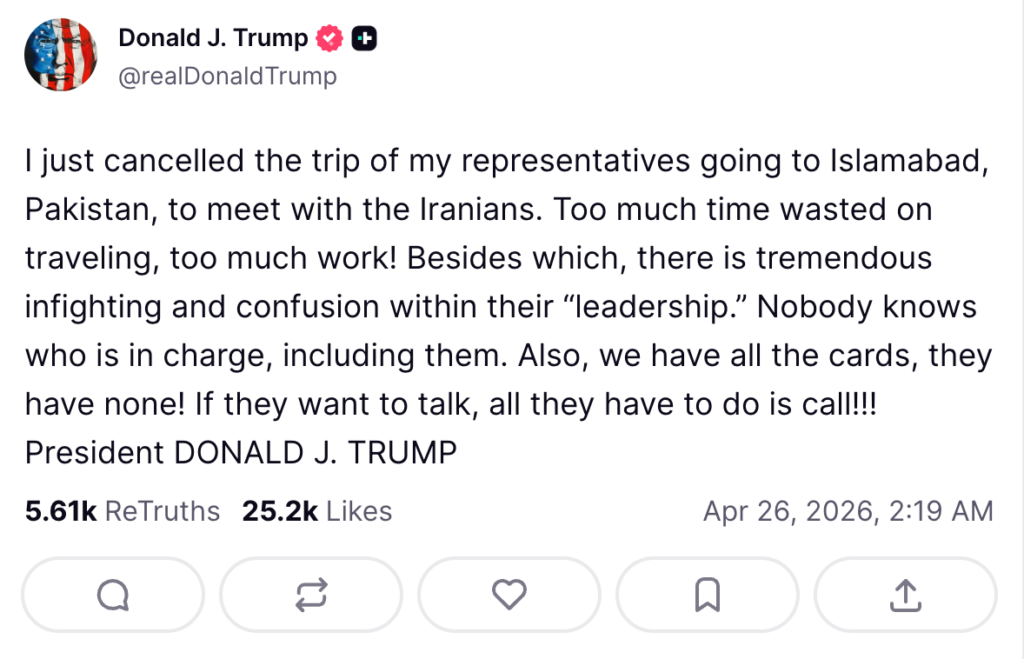Open the flag-themed profile avatar
The width and height of the screenshot is (1024, 659).
(x=61, y=56)
